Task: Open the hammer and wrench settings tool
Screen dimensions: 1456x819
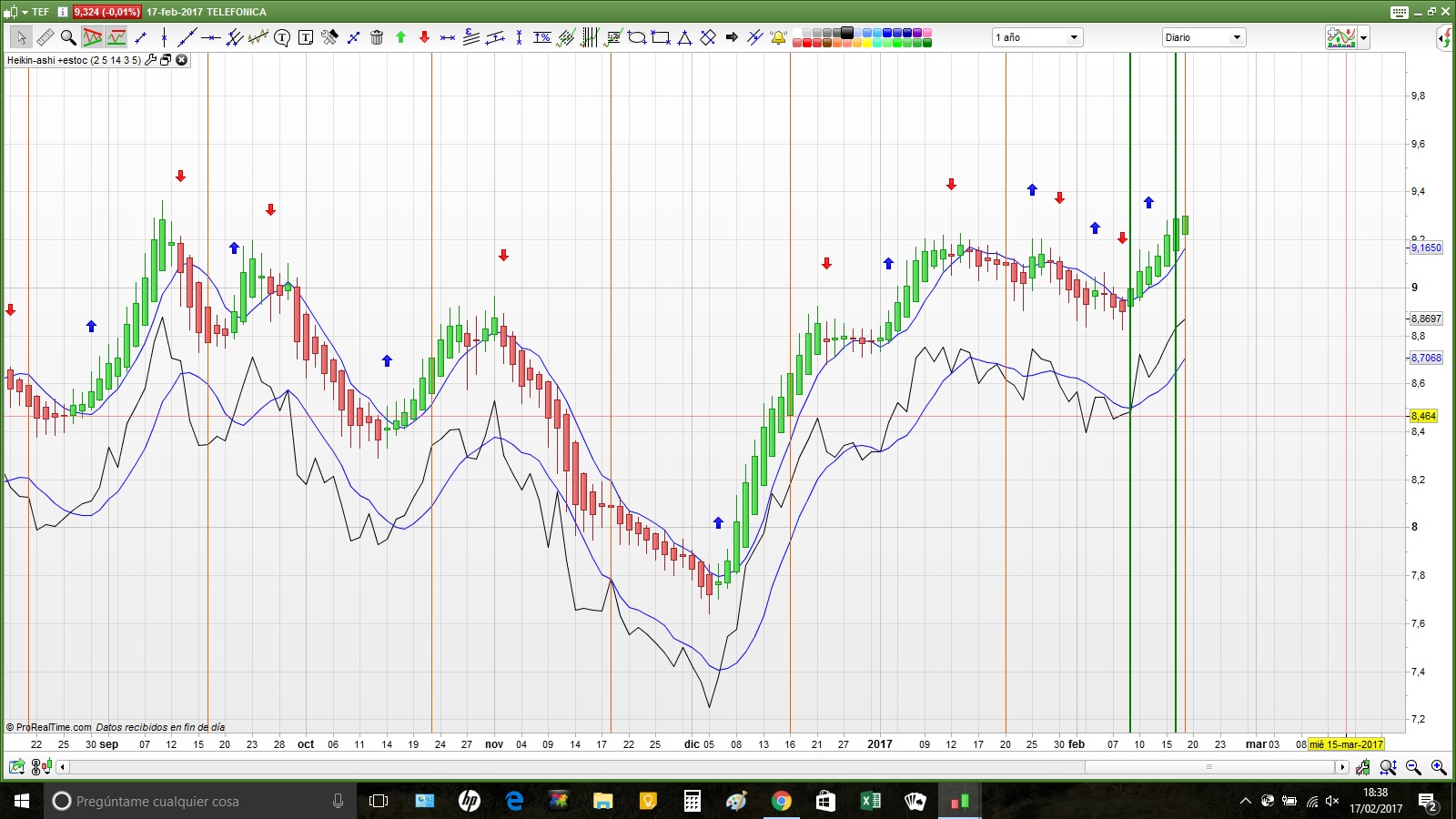Action: [329, 37]
